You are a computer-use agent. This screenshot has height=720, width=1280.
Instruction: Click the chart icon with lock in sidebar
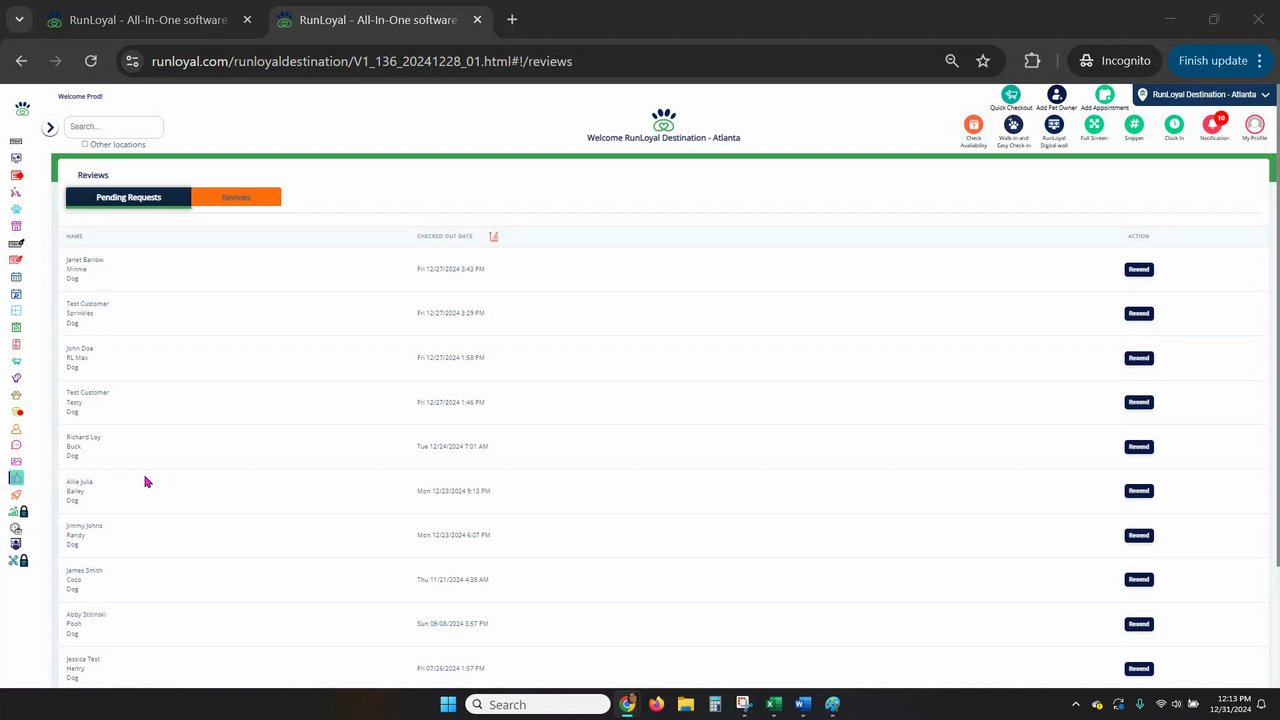coord(18,511)
